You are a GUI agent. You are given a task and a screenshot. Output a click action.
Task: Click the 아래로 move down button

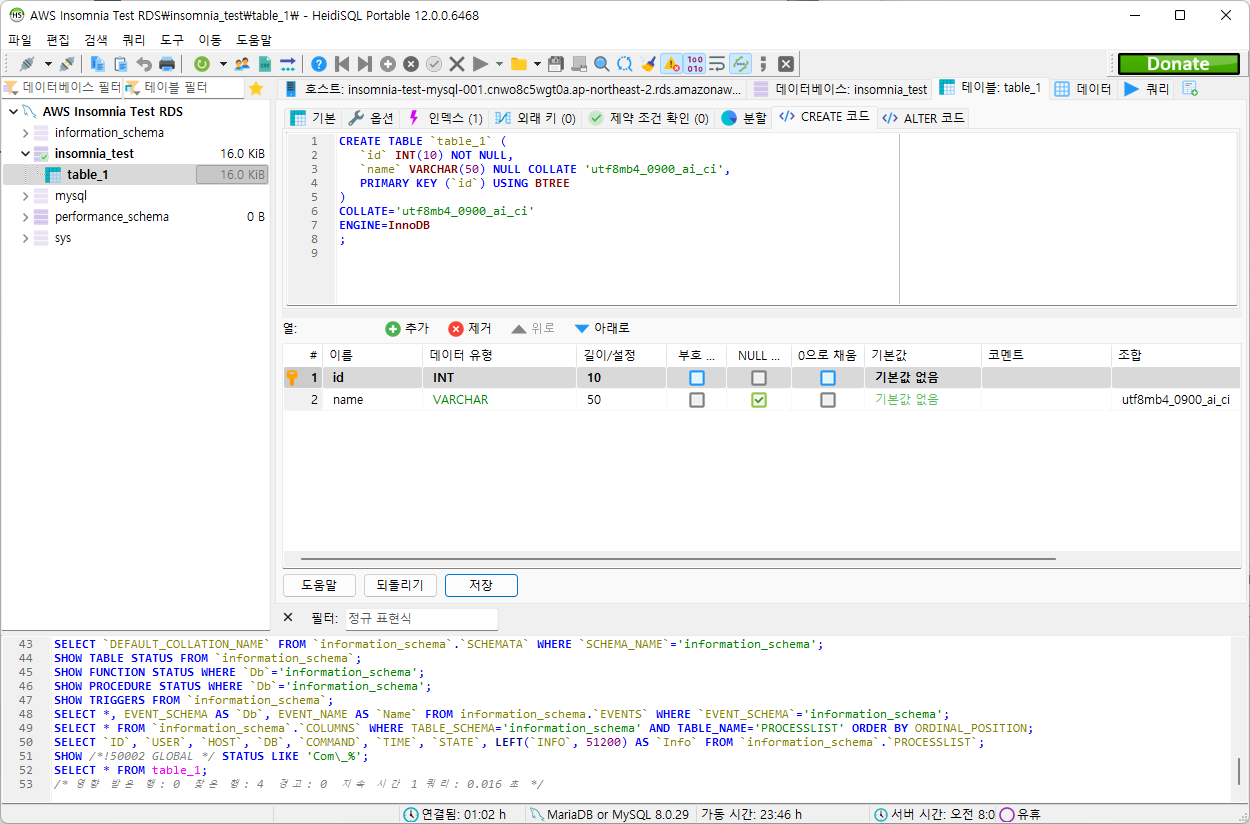point(602,328)
